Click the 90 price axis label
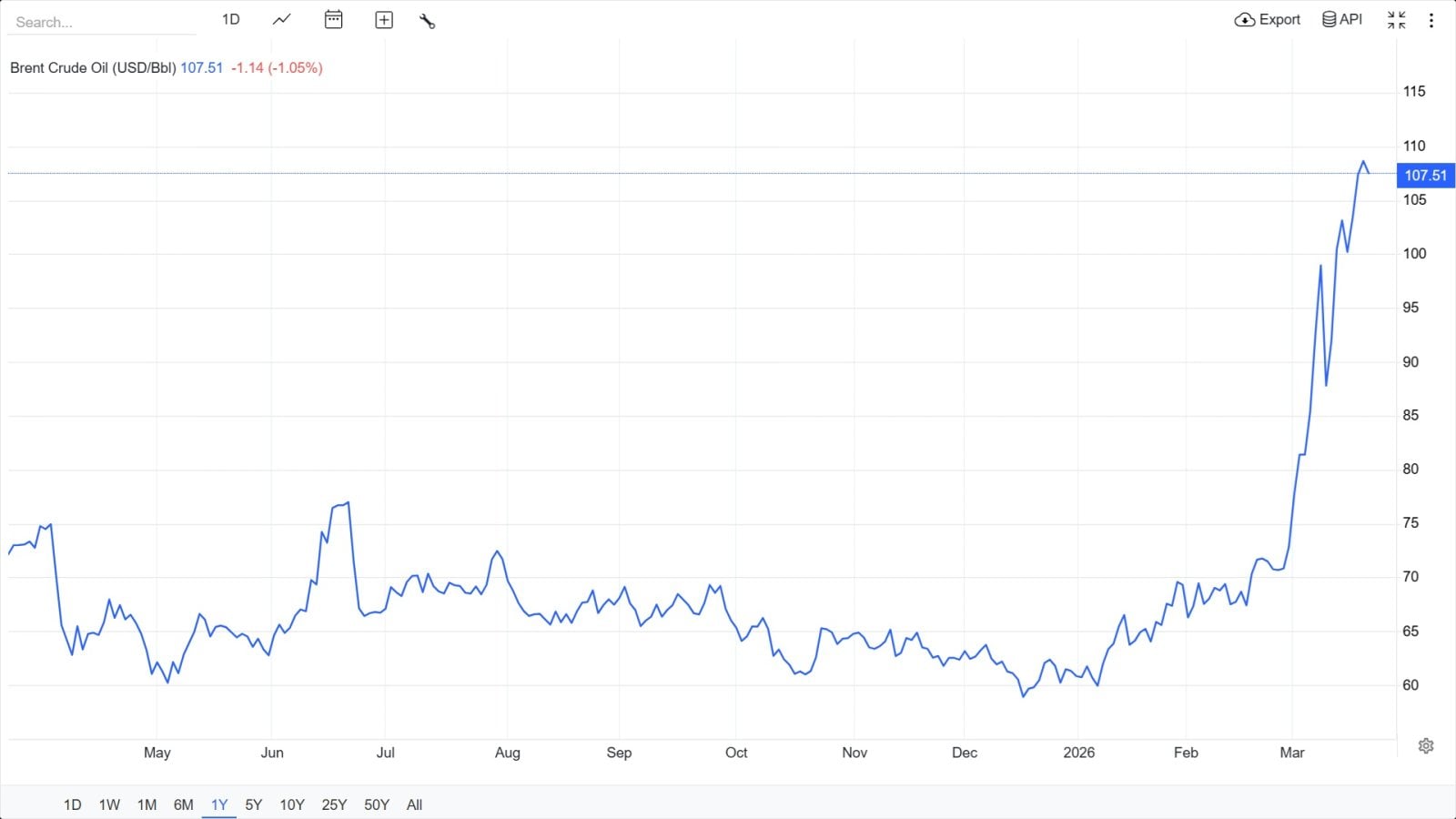The height and width of the screenshot is (819, 1456). [1410, 361]
